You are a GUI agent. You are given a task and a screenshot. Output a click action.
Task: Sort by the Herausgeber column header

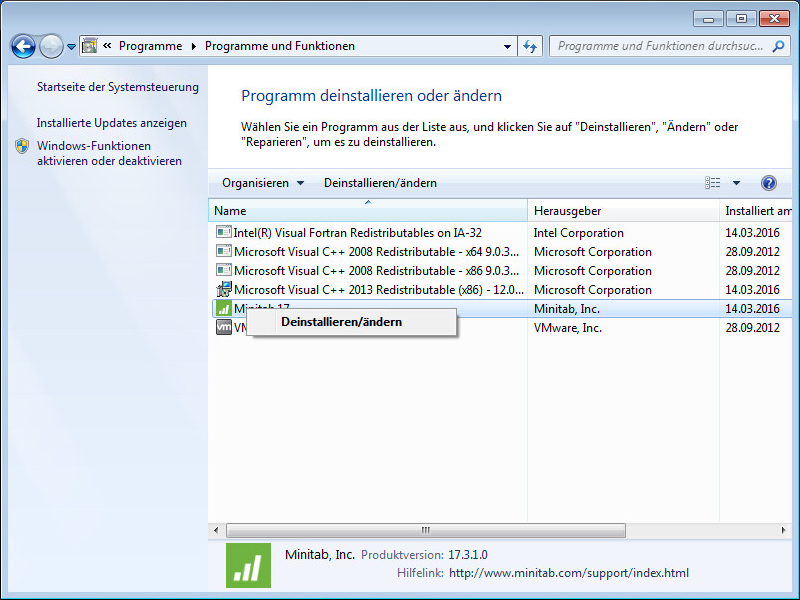tap(623, 211)
